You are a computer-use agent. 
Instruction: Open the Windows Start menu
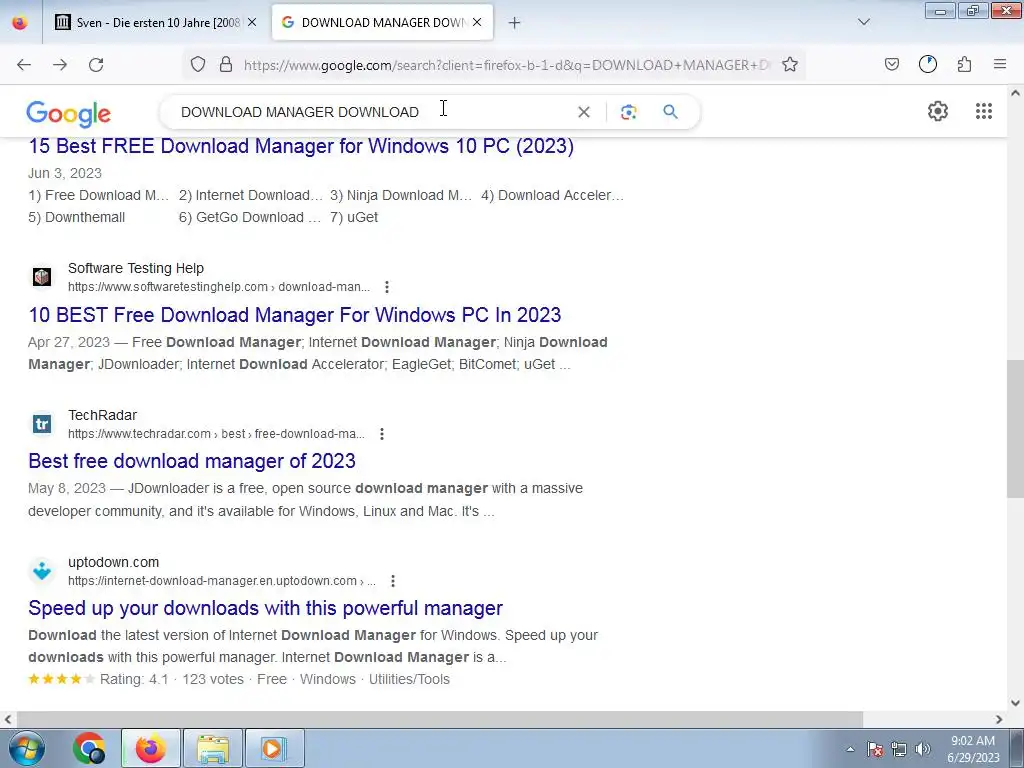(x=26, y=748)
